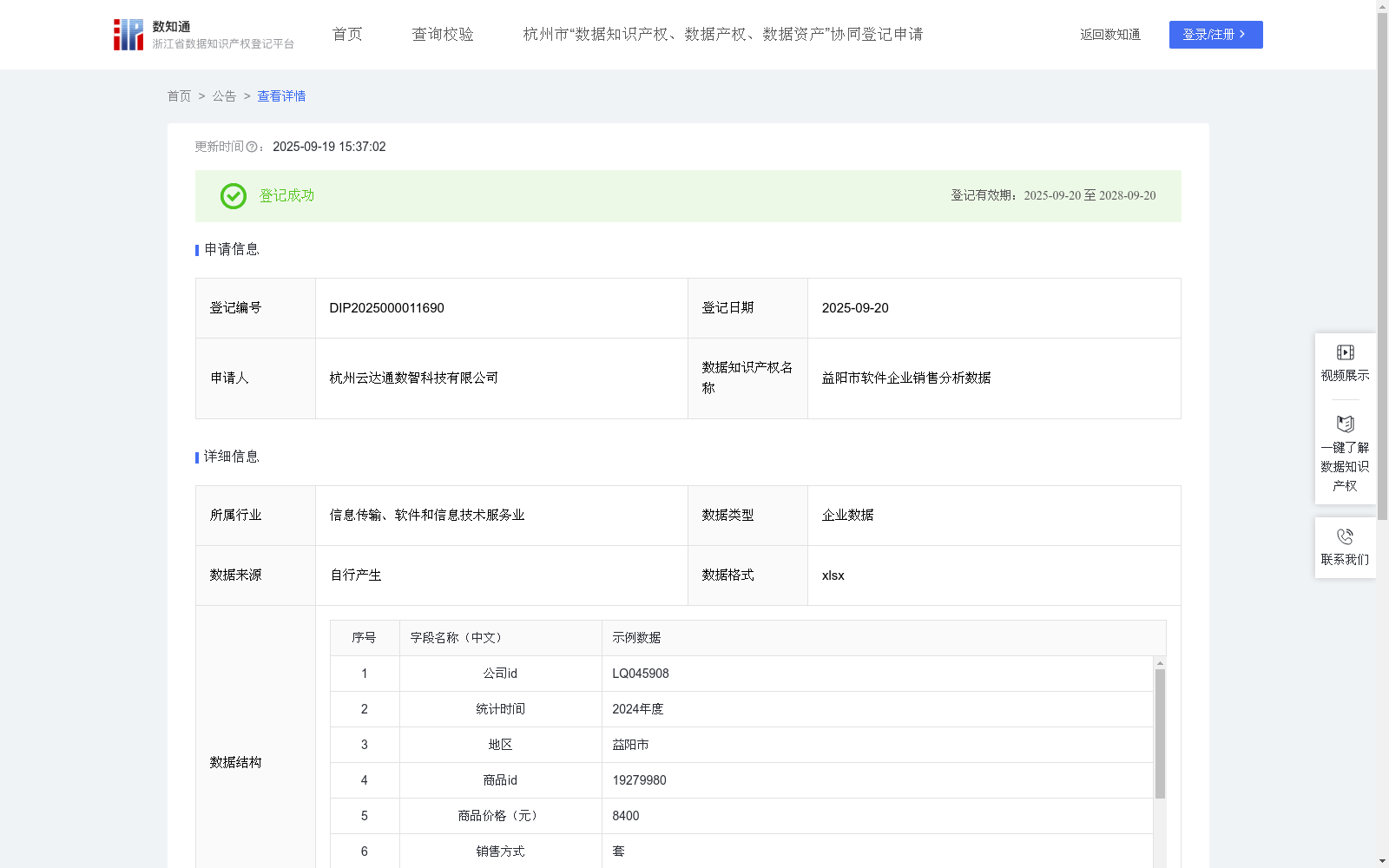Open the 杭州市协同登记申请 navigation item
This screenshot has width=1389, height=868.
click(x=723, y=35)
